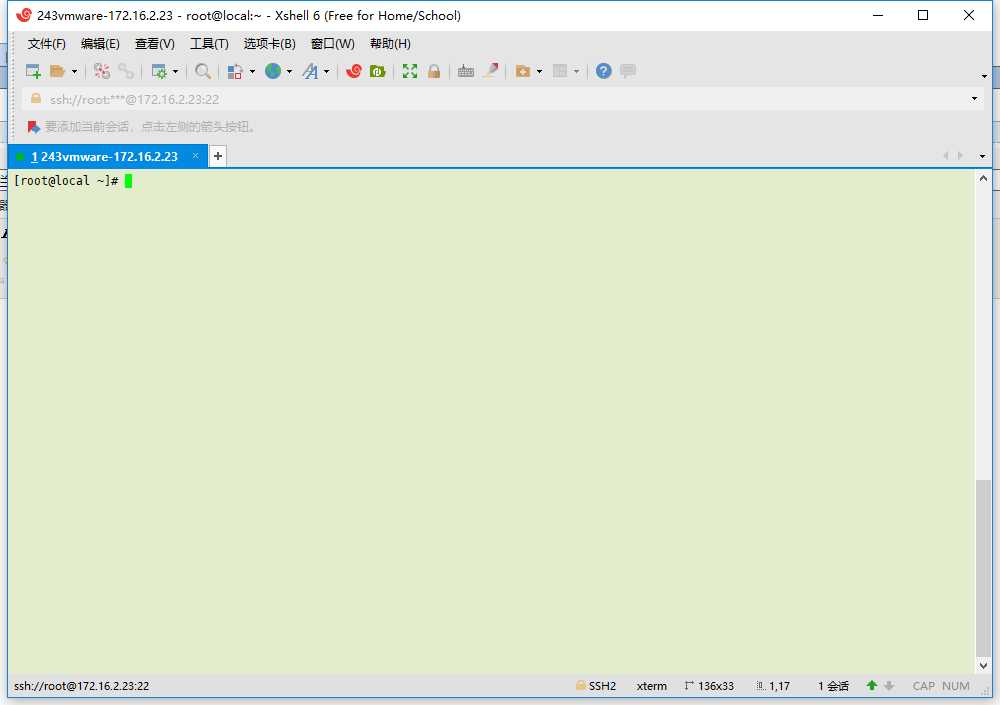
Task: Expand the color scheme dropdown arrow
Action: (x=252, y=71)
